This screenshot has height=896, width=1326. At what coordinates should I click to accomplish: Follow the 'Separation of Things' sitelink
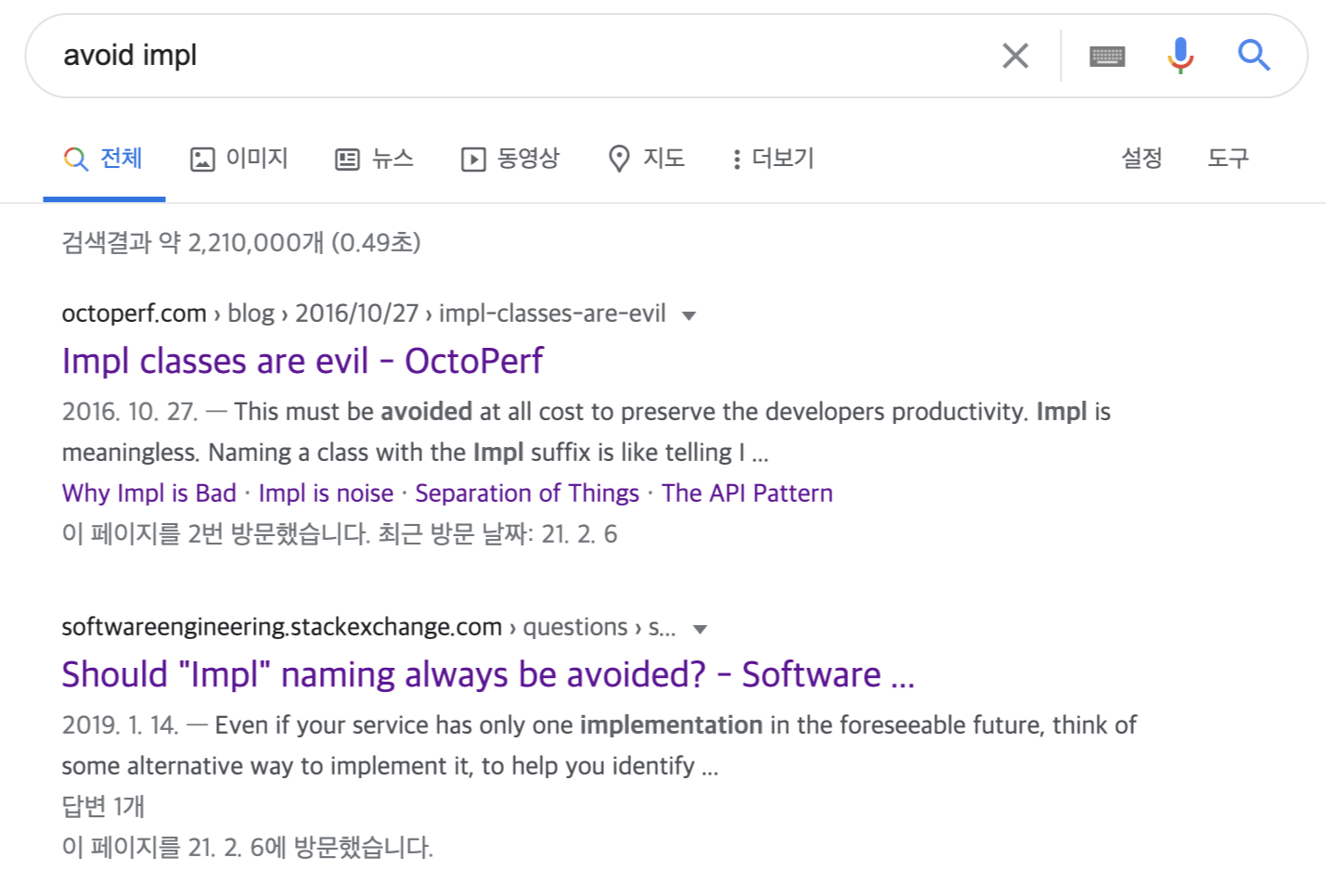(x=527, y=493)
